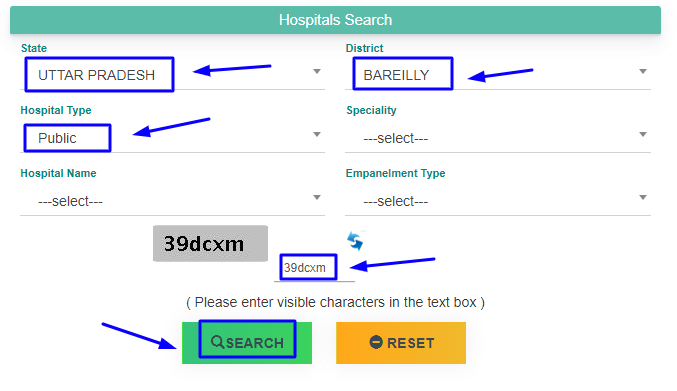This screenshot has width=677, height=391.
Task: Click the Hospitals Search header bar
Action: pos(335,20)
